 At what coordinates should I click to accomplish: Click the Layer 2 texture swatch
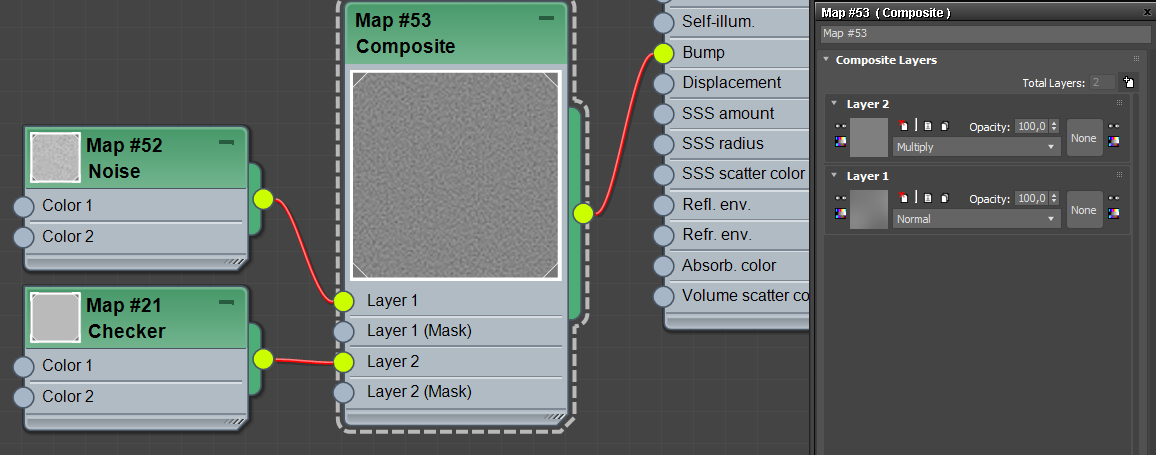(869, 137)
